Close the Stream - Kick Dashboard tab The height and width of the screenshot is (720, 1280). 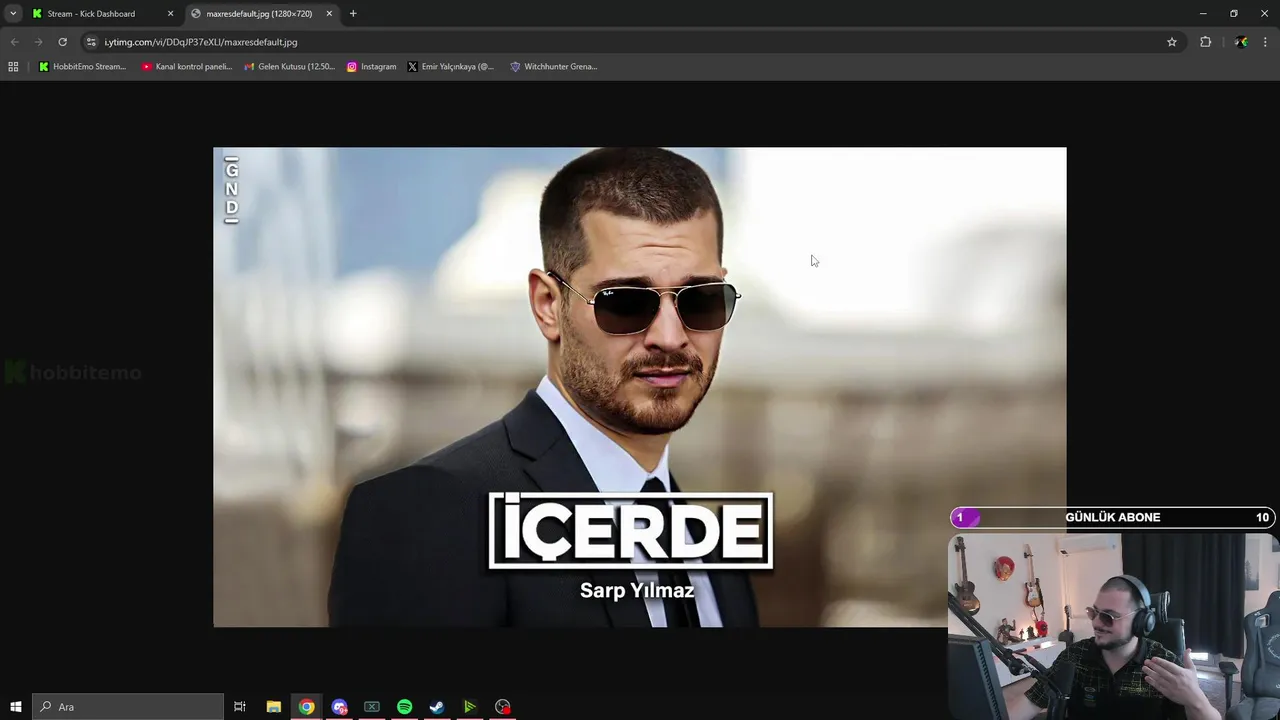coord(170,14)
